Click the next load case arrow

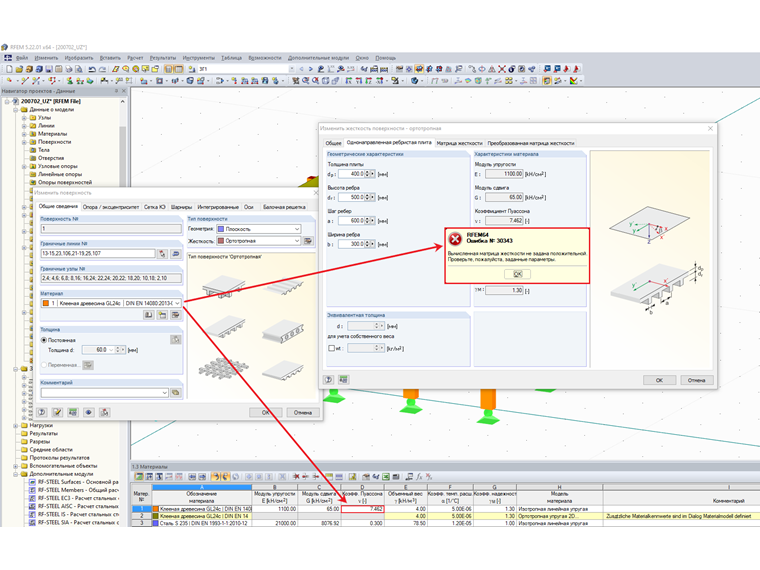click(311, 69)
